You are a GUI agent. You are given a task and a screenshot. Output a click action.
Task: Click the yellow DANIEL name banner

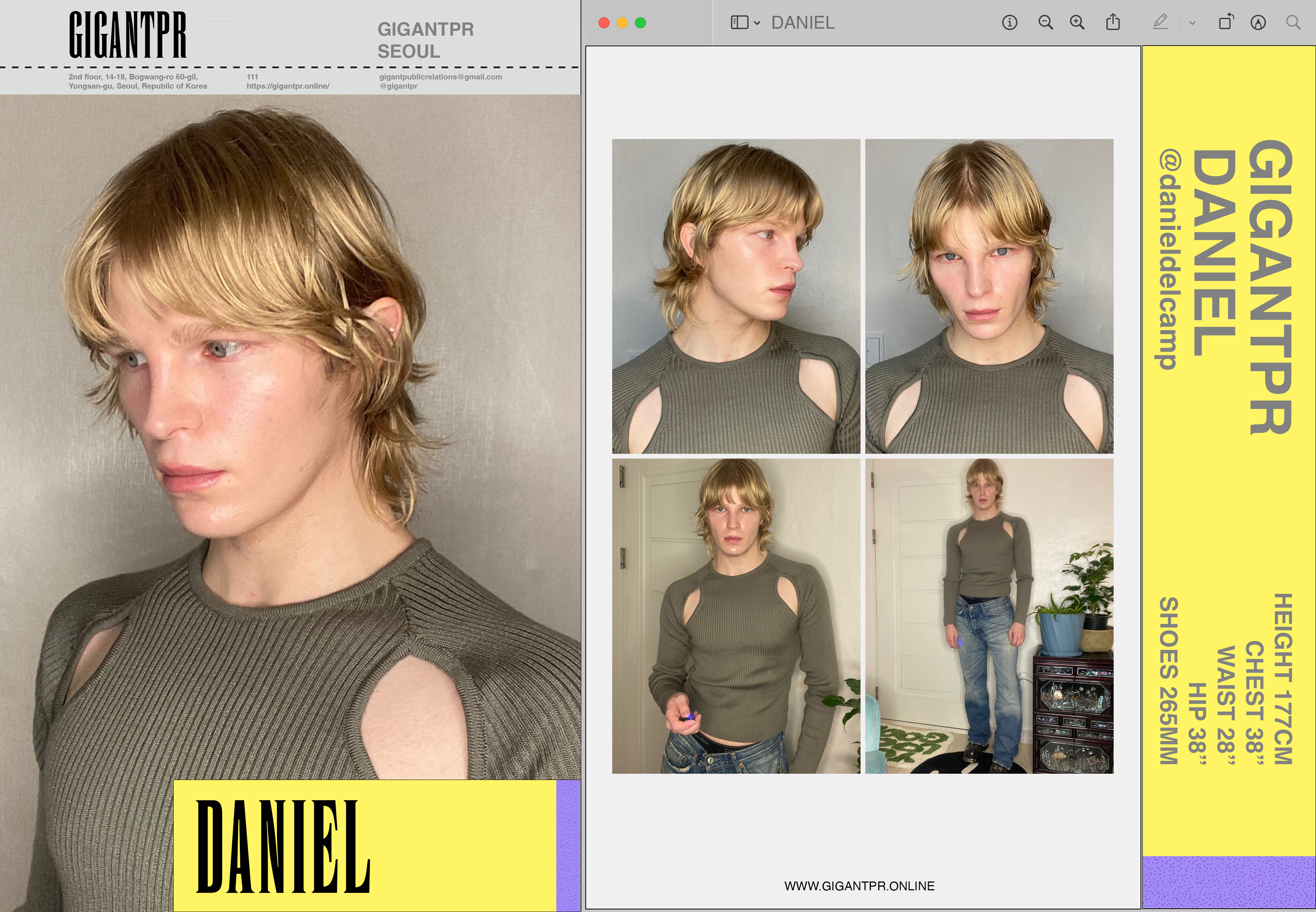(364, 845)
